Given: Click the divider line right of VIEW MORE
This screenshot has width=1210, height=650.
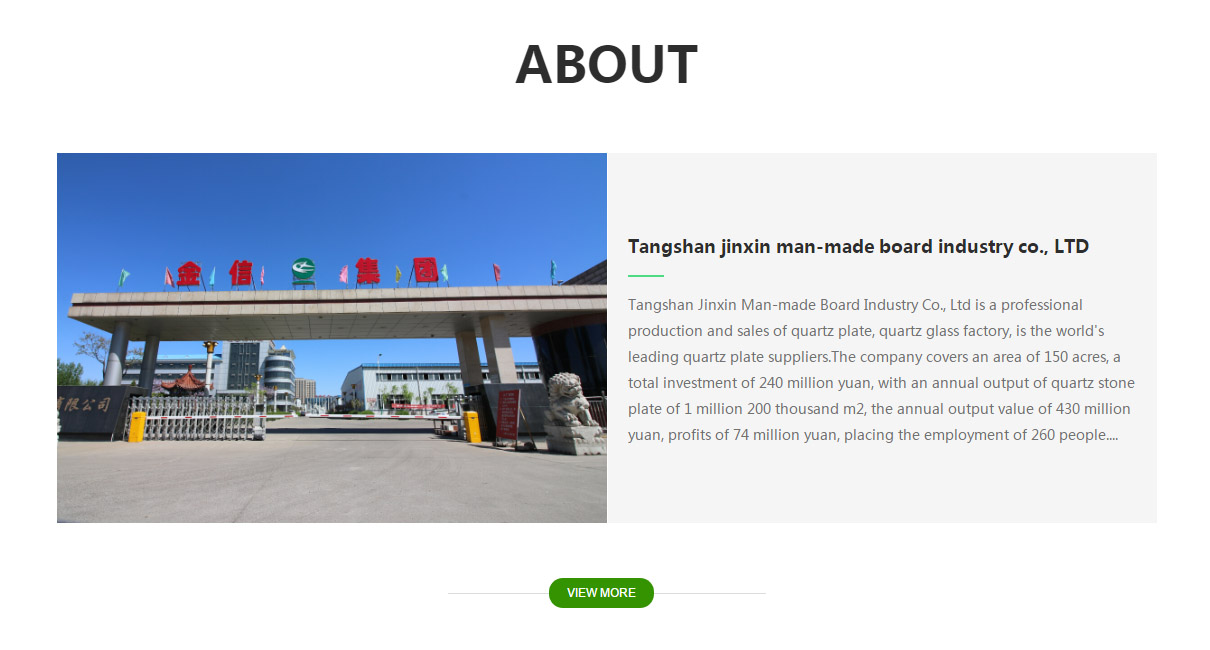Looking at the screenshot, I should coord(710,593).
